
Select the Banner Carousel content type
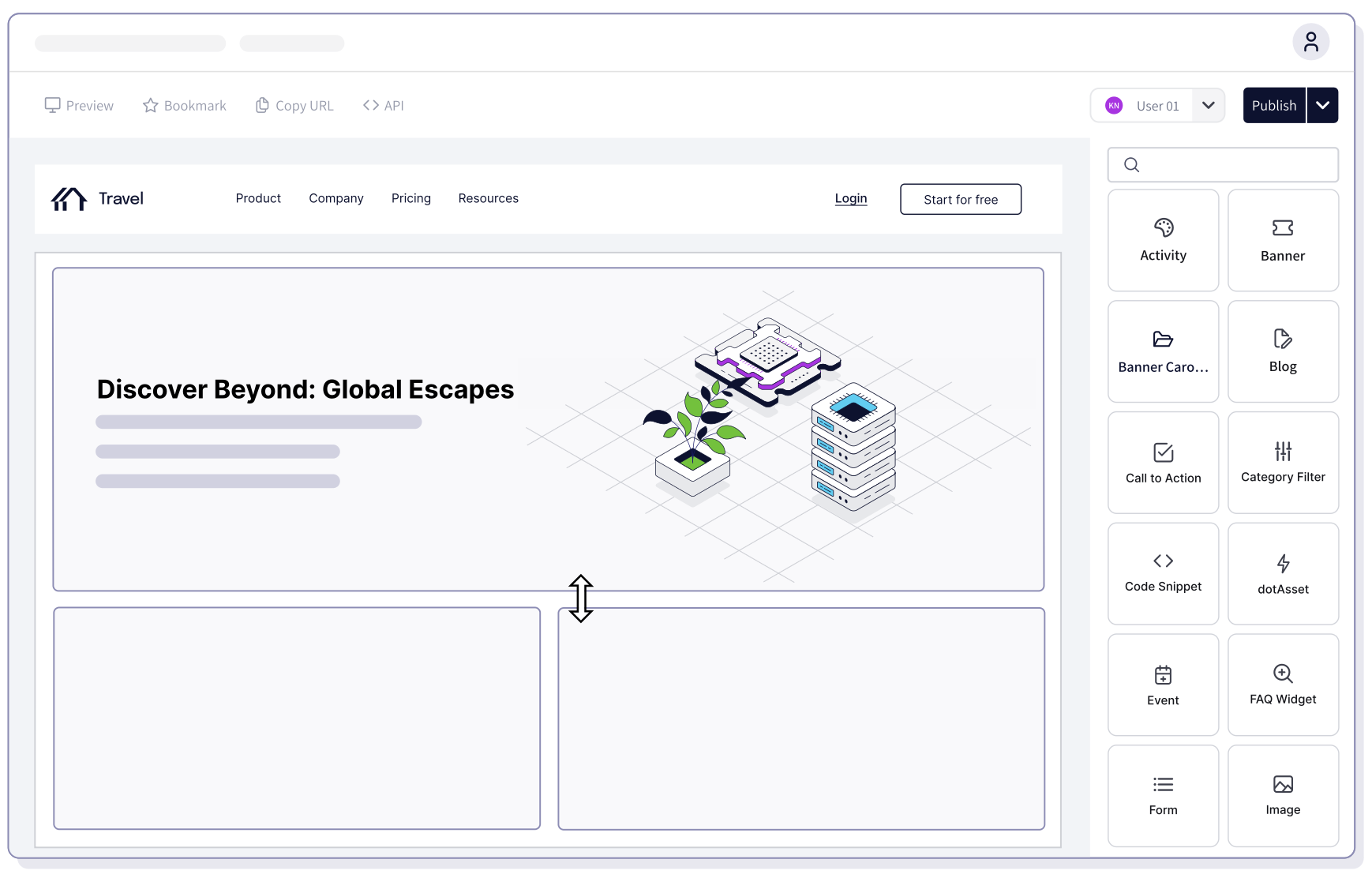[x=1163, y=351]
